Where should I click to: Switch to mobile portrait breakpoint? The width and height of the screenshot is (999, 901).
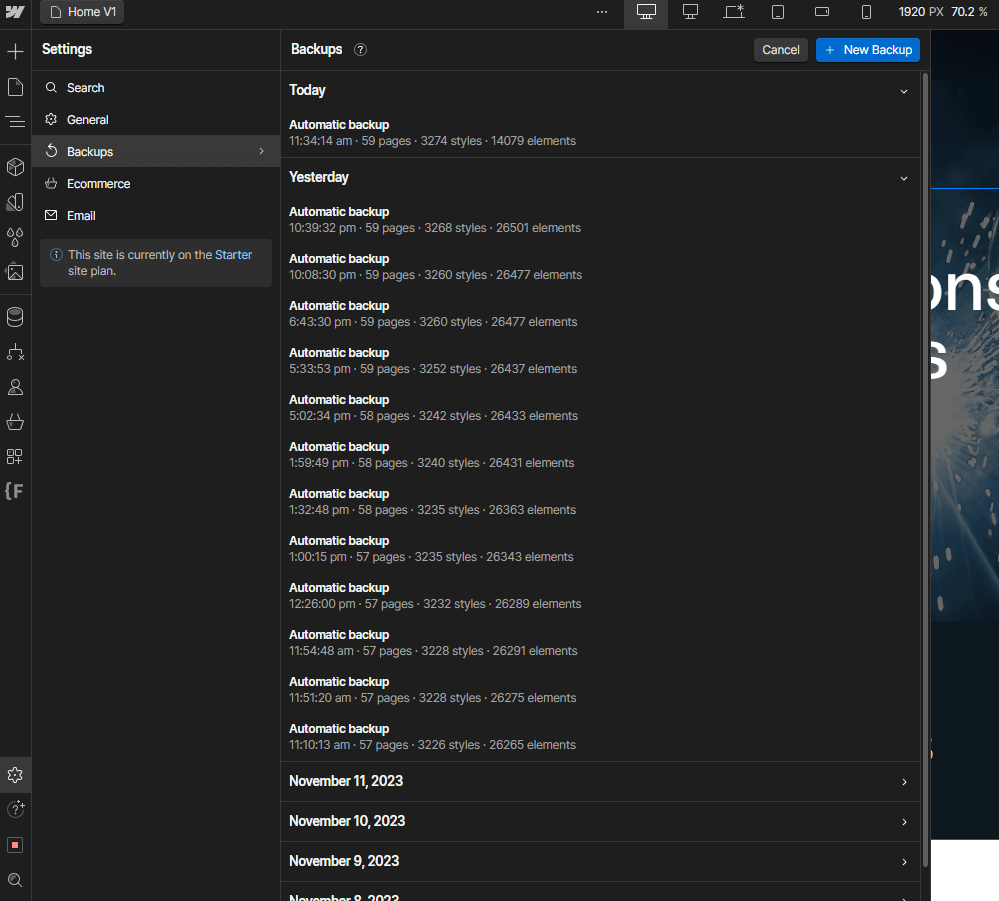click(x=866, y=12)
